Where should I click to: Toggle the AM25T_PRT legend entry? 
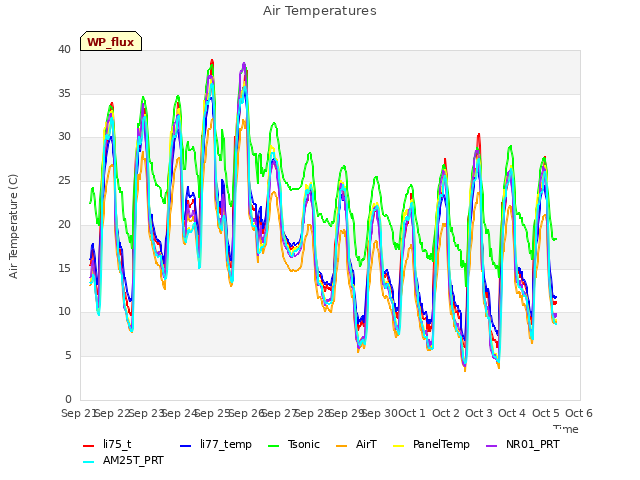(123, 460)
